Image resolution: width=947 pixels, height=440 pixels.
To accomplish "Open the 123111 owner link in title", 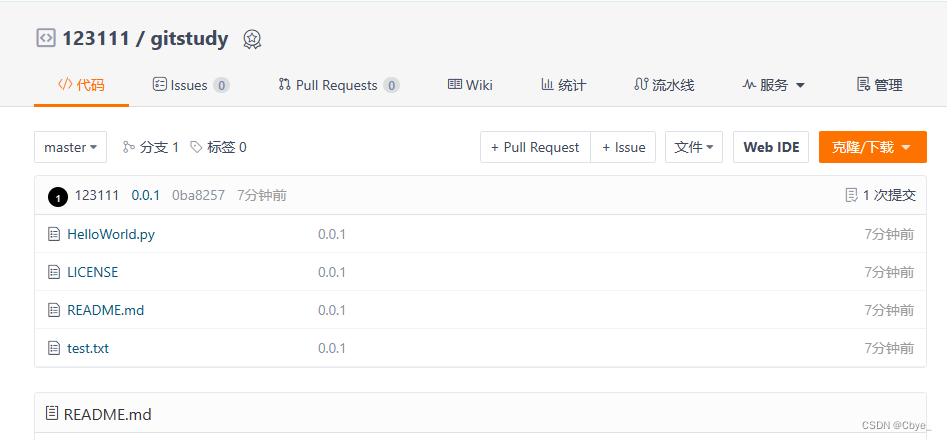I will tap(96, 39).
